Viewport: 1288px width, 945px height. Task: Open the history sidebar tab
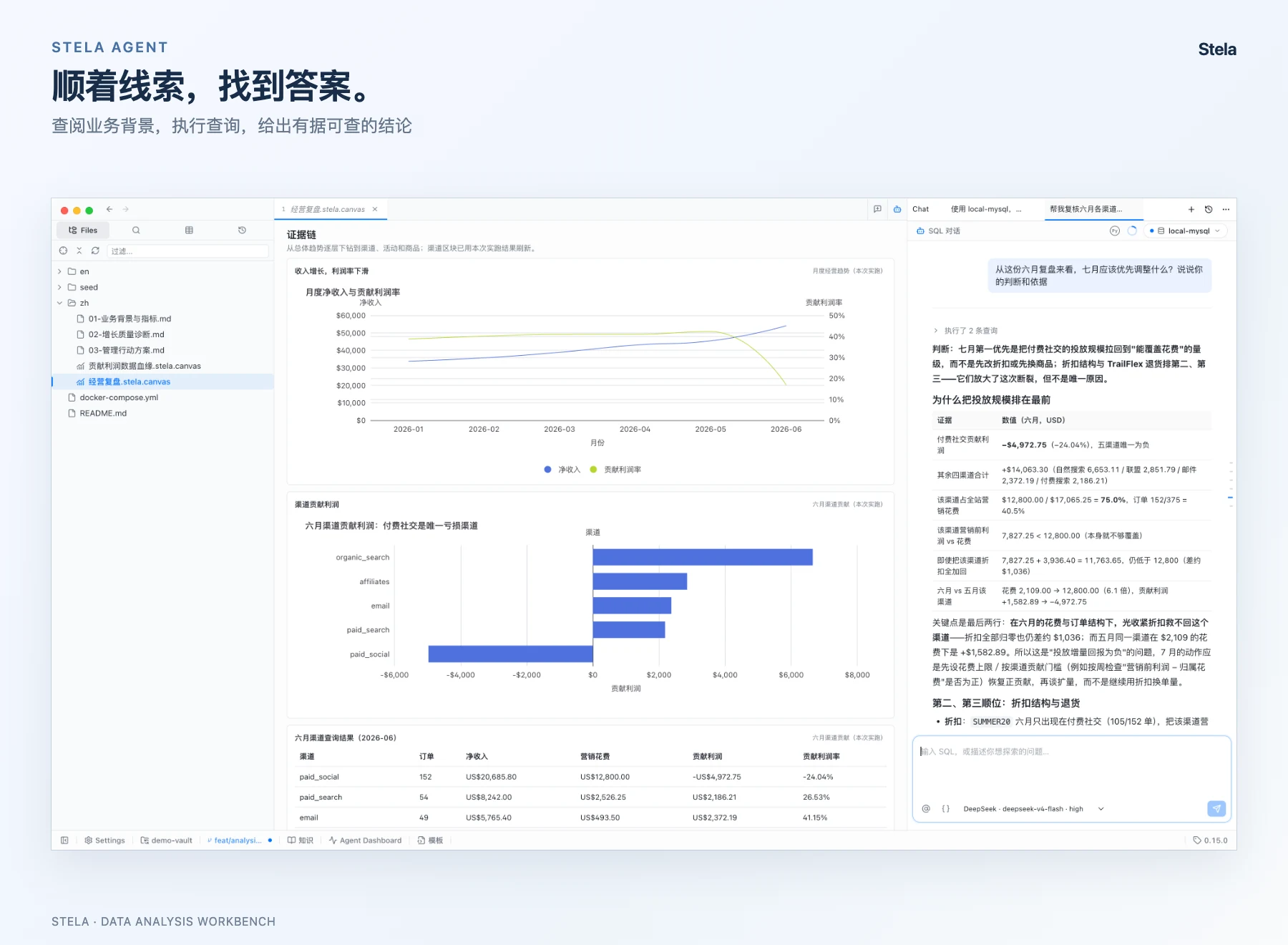click(242, 230)
